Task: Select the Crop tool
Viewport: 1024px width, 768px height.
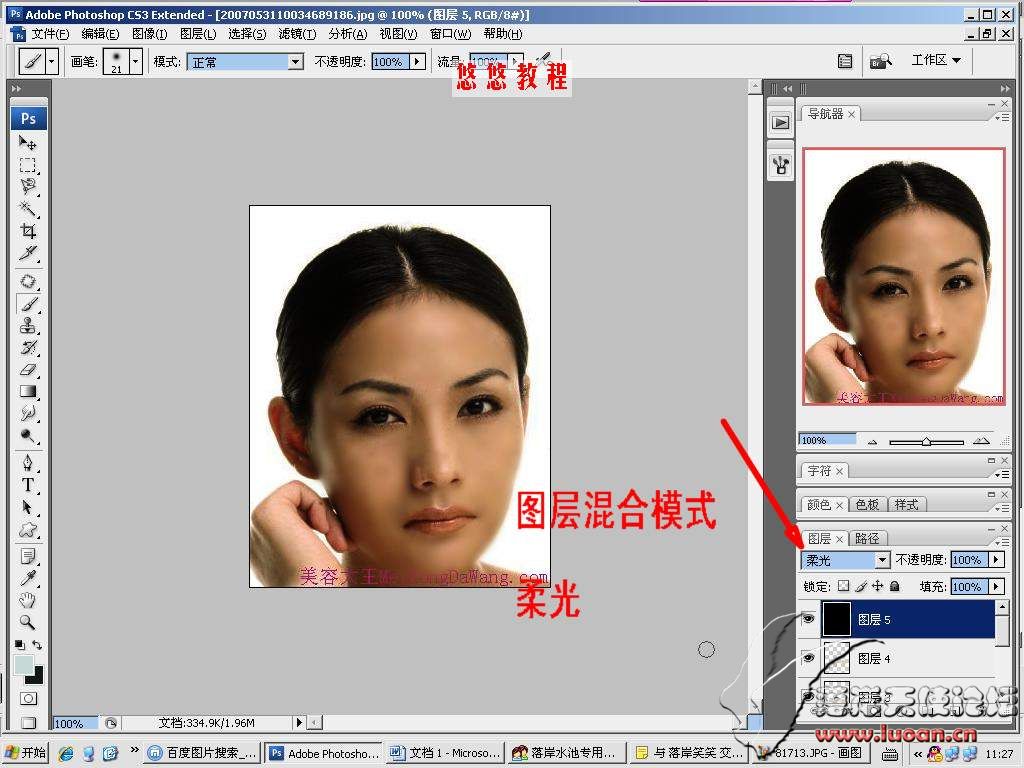Action: tap(27, 231)
